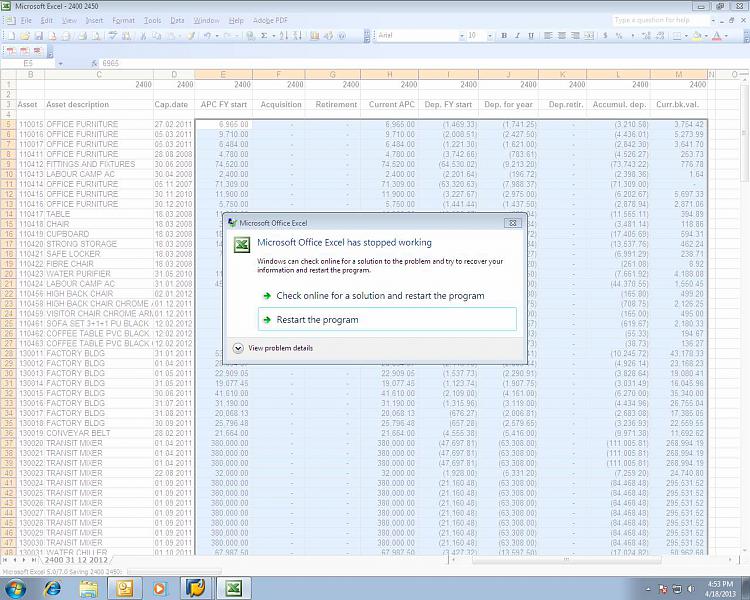Toggle Center alignment
The height and width of the screenshot is (600, 750).
point(562,36)
